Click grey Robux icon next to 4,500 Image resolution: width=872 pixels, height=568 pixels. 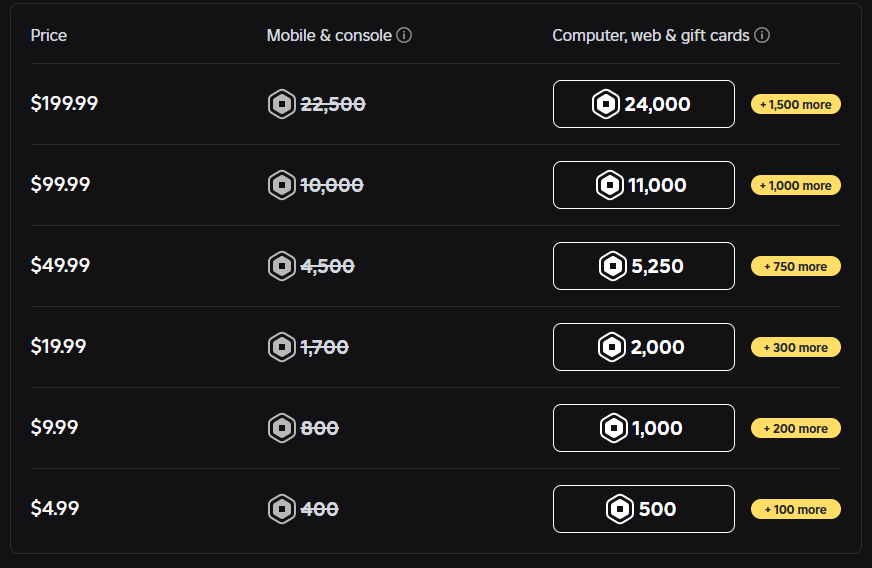[282, 266]
